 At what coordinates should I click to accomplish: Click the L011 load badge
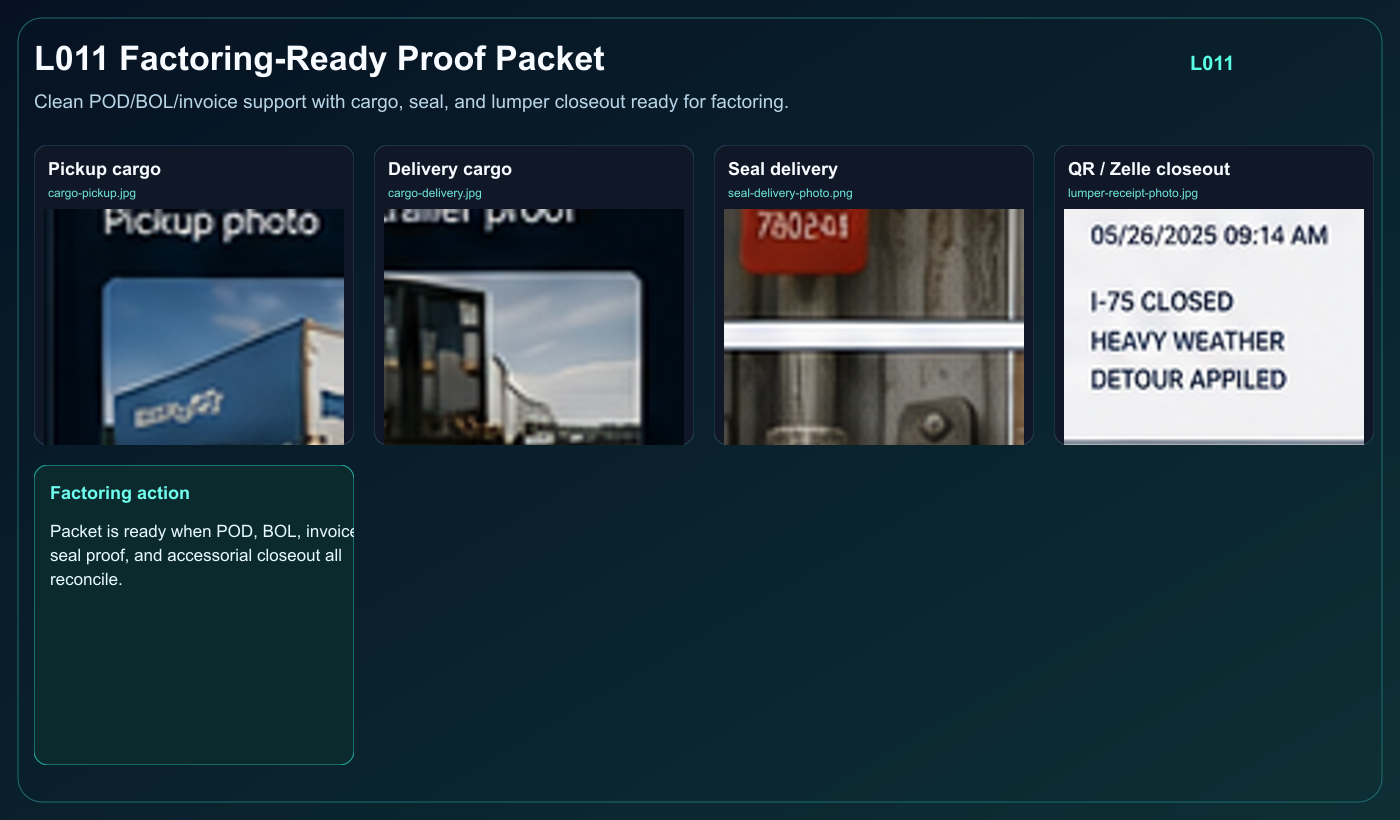tap(1211, 63)
